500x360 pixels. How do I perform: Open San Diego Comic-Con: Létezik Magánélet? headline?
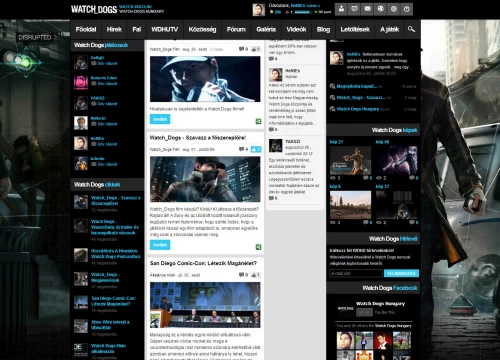(203, 263)
